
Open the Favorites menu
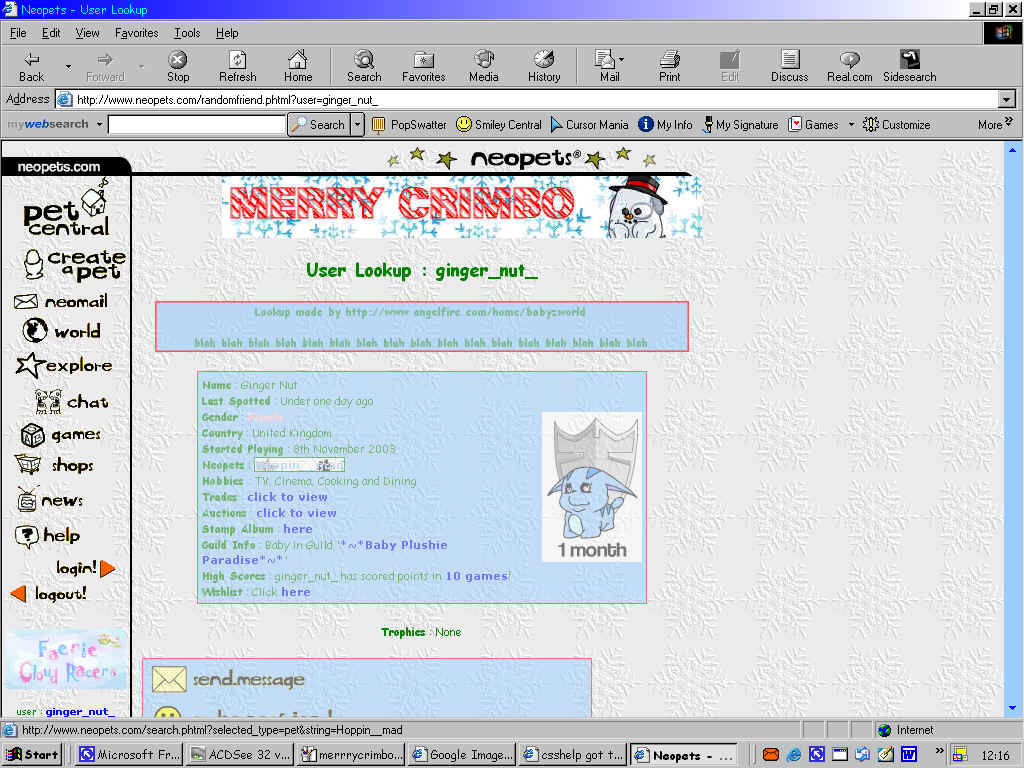pyautogui.click(x=136, y=33)
